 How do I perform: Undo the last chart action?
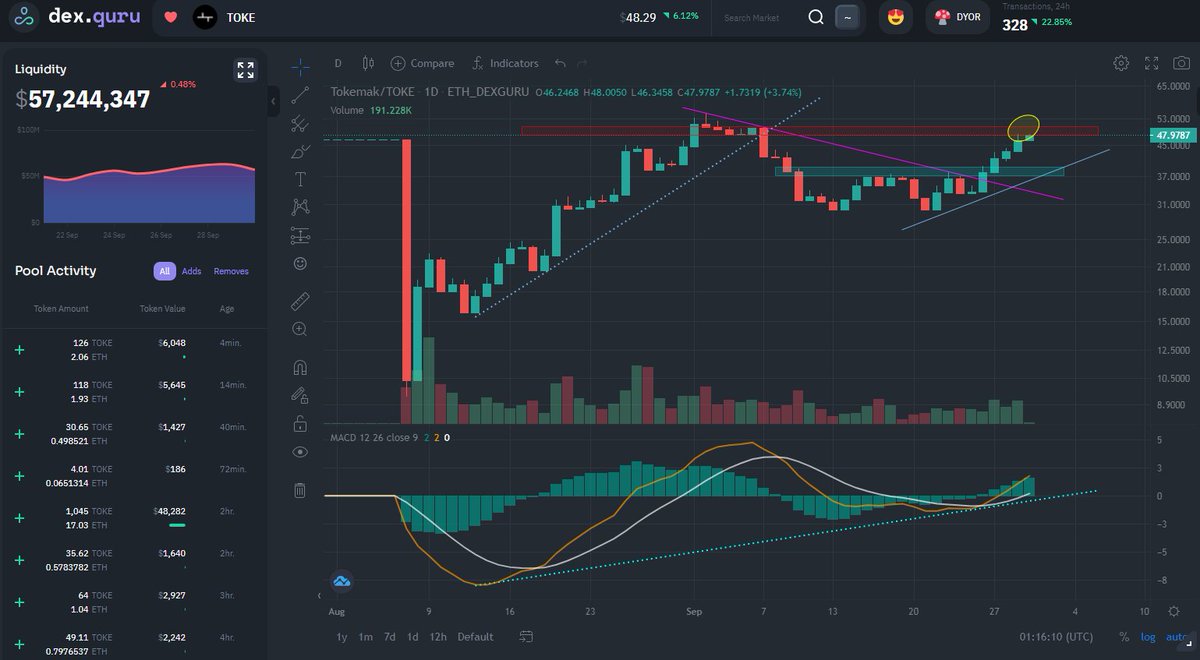(560, 63)
